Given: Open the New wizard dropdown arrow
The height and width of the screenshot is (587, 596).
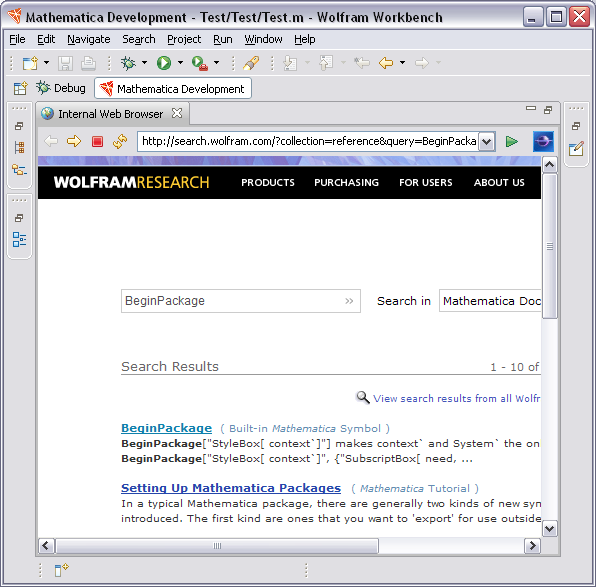Looking at the screenshot, I should pyautogui.click(x=46, y=63).
